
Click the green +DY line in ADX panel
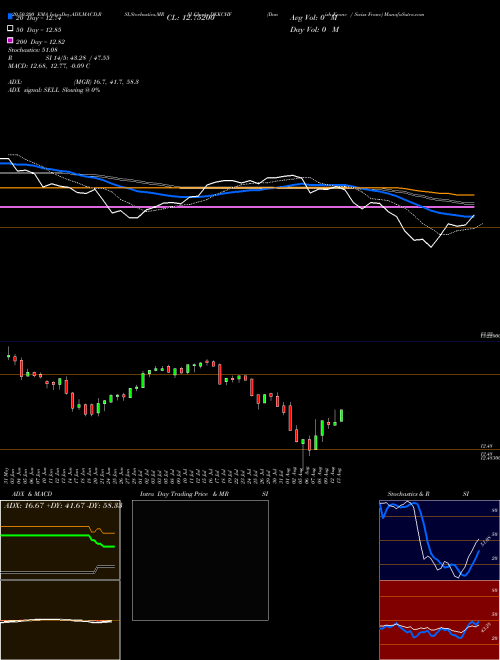[58, 539]
